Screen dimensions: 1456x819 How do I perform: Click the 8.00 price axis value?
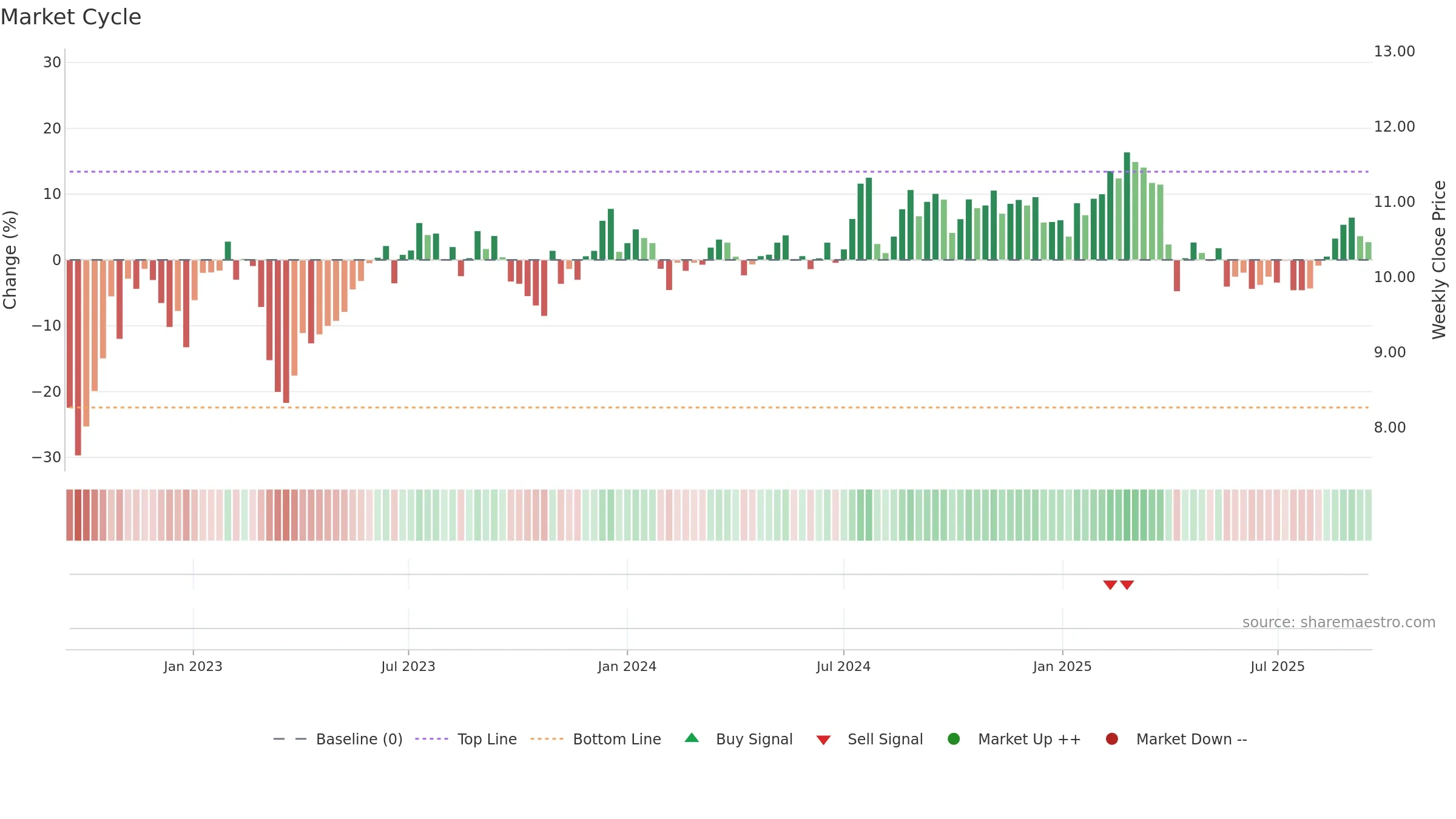click(x=1389, y=428)
